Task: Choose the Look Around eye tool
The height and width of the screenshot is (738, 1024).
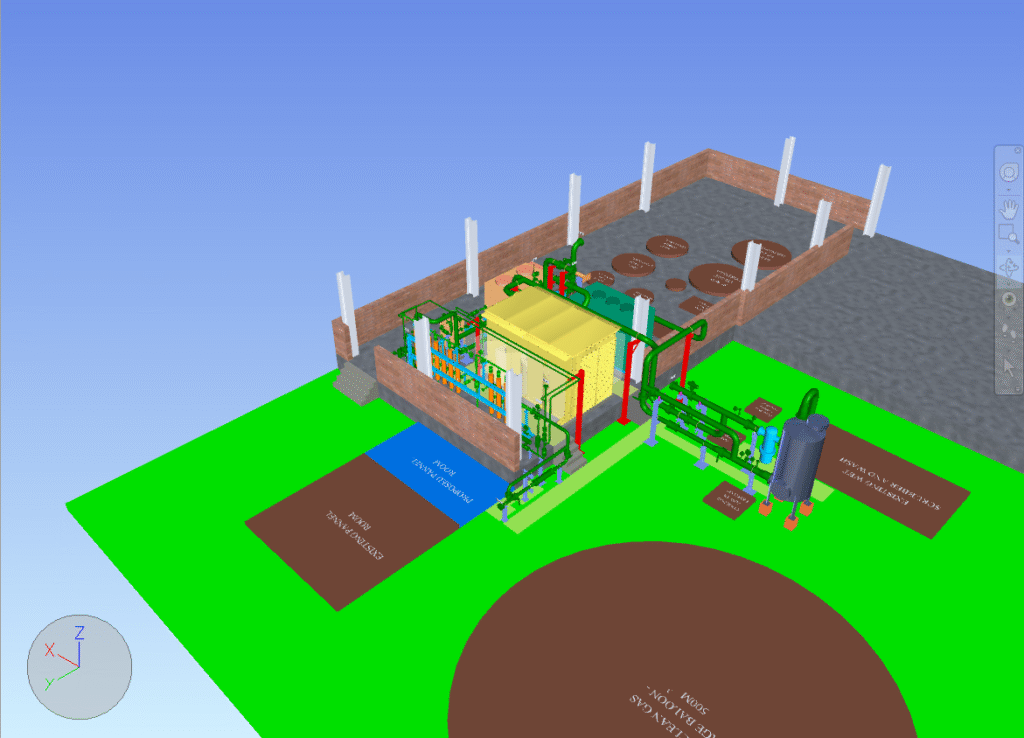Action: point(1009,298)
